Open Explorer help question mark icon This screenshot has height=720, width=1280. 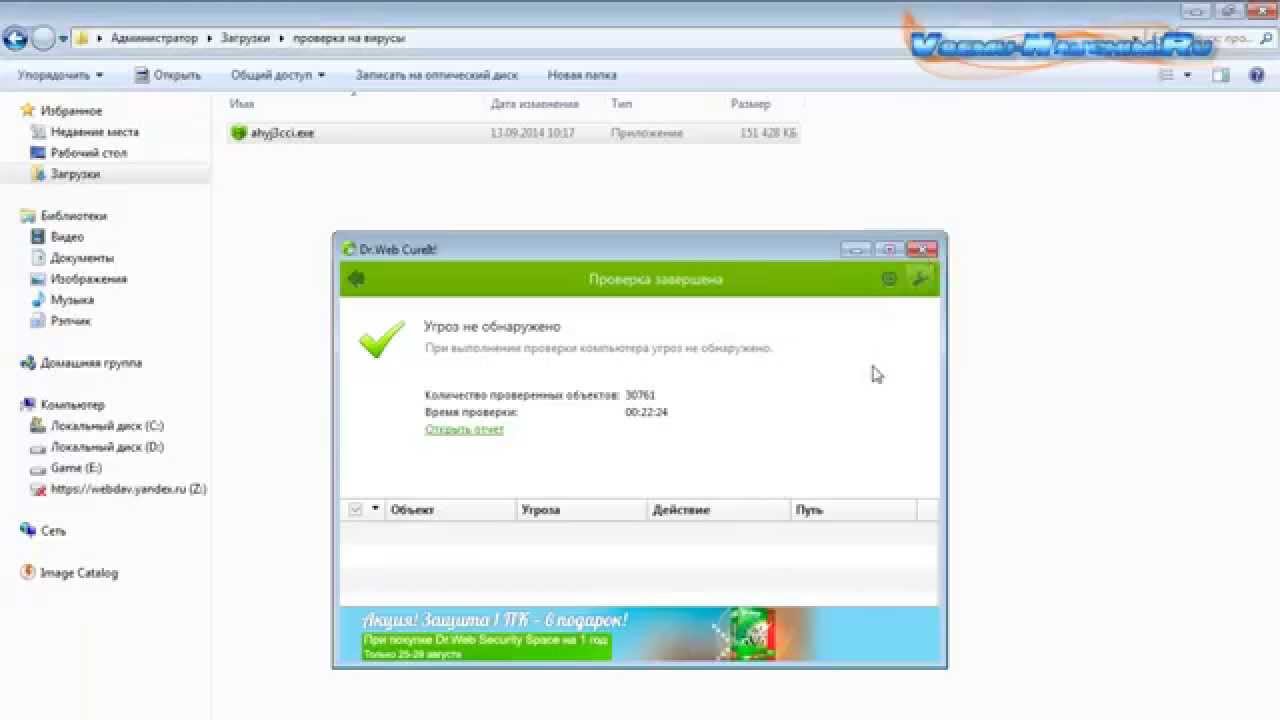pyautogui.click(x=1257, y=75)
